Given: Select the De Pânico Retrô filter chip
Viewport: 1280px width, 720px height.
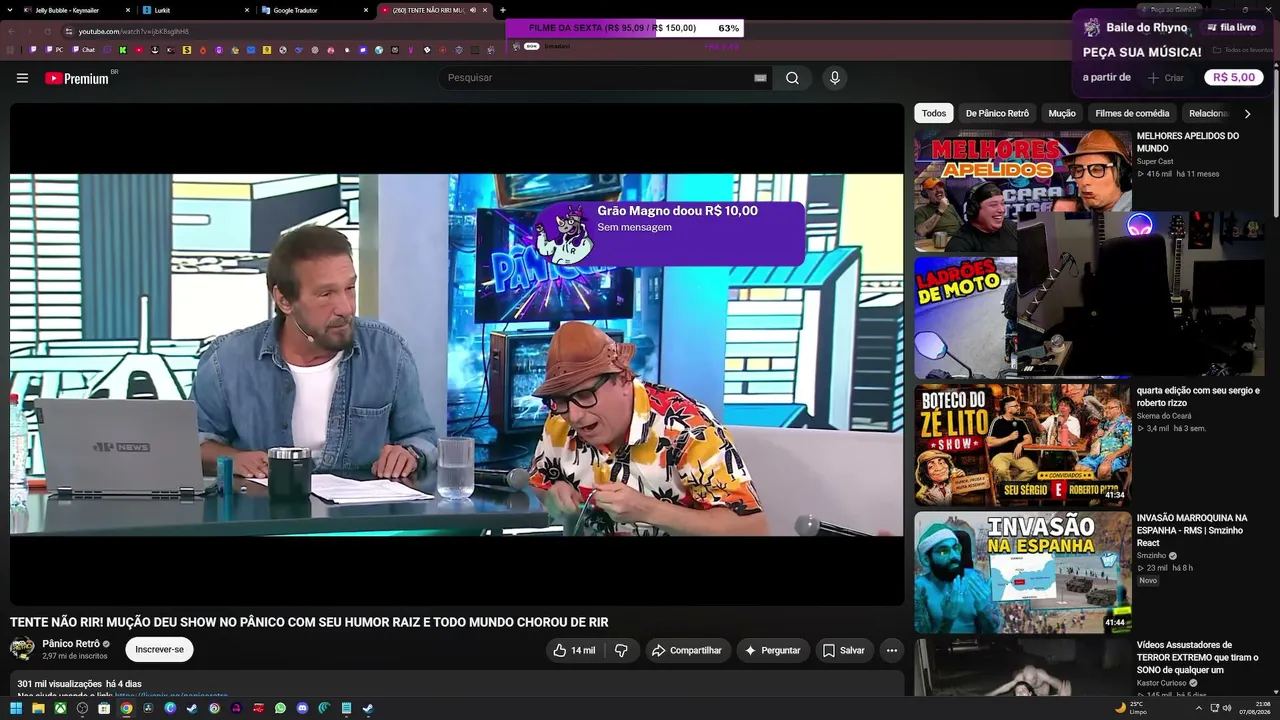Looking at the screenshot, I should (997, 114).
